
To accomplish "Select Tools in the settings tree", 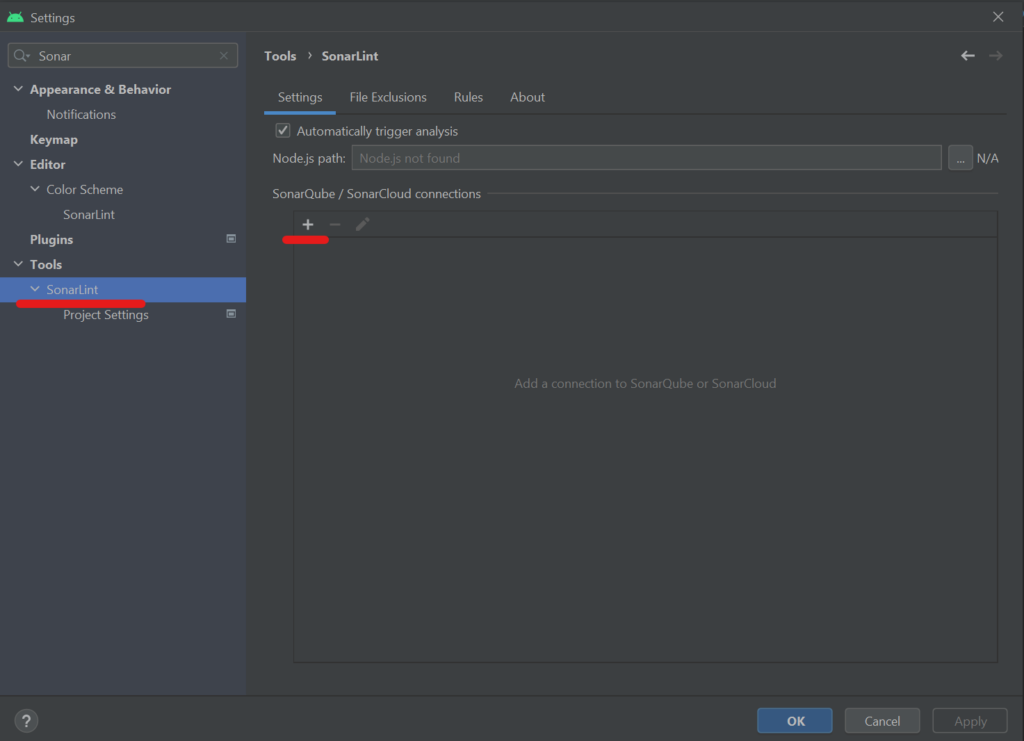I will tap(46, 264).
